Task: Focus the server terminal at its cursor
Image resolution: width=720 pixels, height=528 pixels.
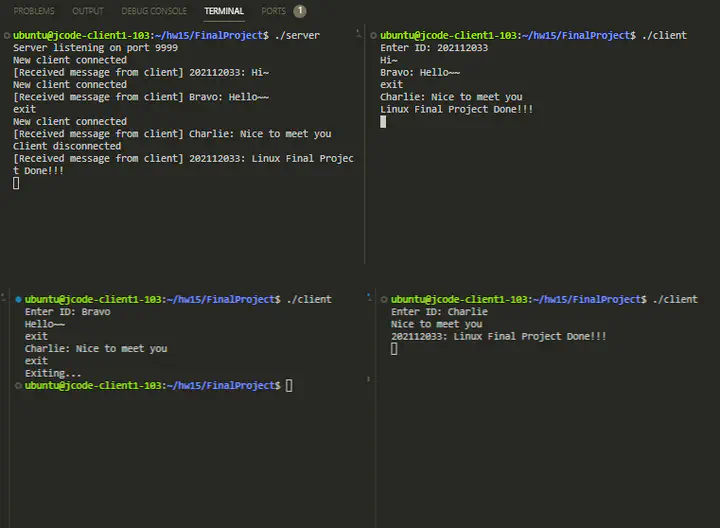Action: (x=16, y=183)
